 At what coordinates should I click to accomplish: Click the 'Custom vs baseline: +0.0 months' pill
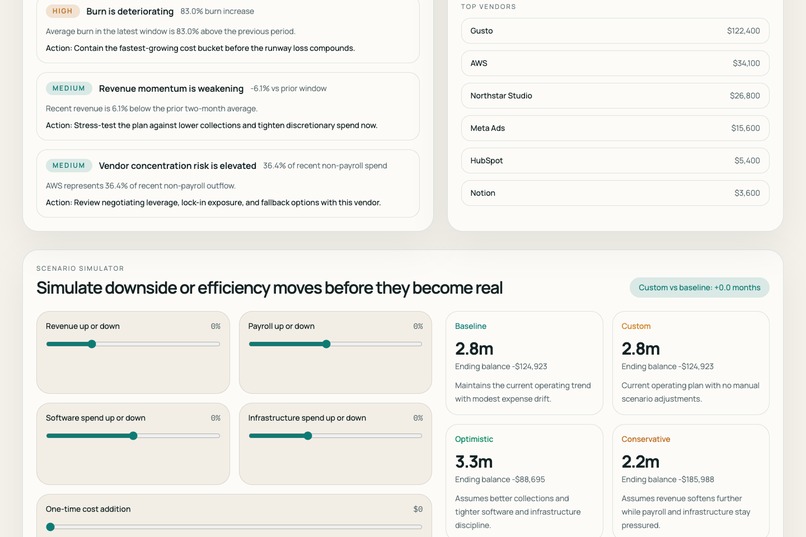(x=699, y=288)
